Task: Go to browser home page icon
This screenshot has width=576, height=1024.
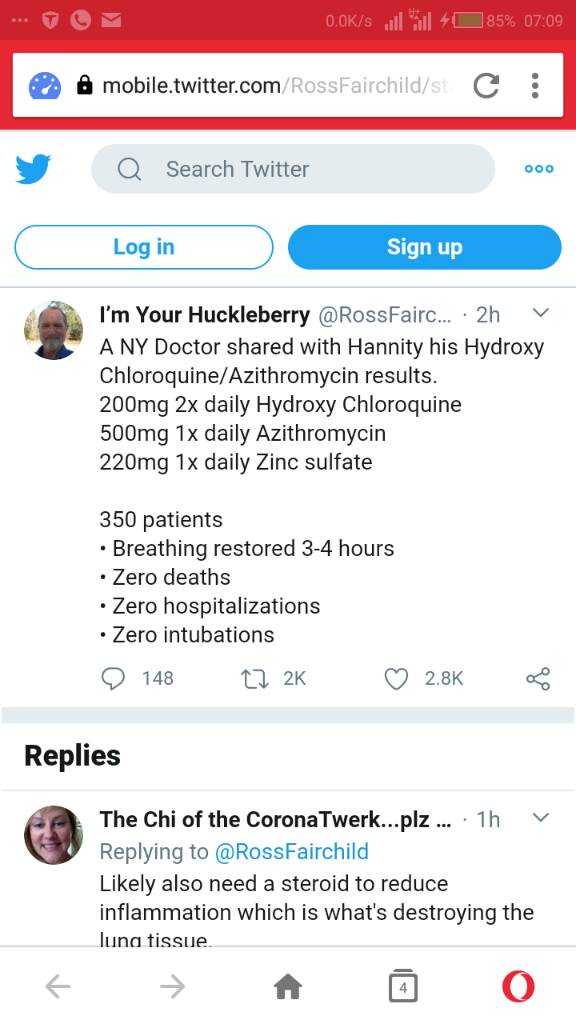Action: click(288, 987)
